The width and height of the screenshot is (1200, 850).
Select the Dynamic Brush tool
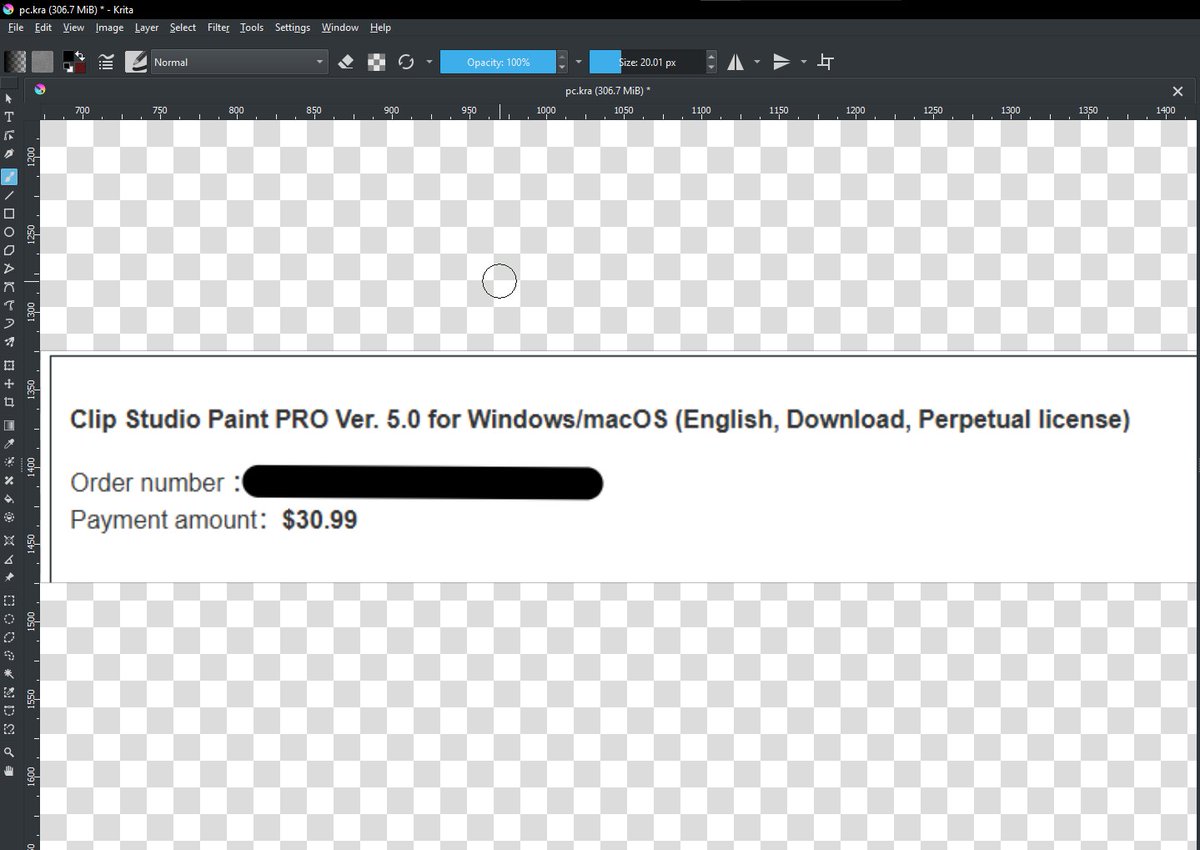pyautogui.click(x=9, y=324)
